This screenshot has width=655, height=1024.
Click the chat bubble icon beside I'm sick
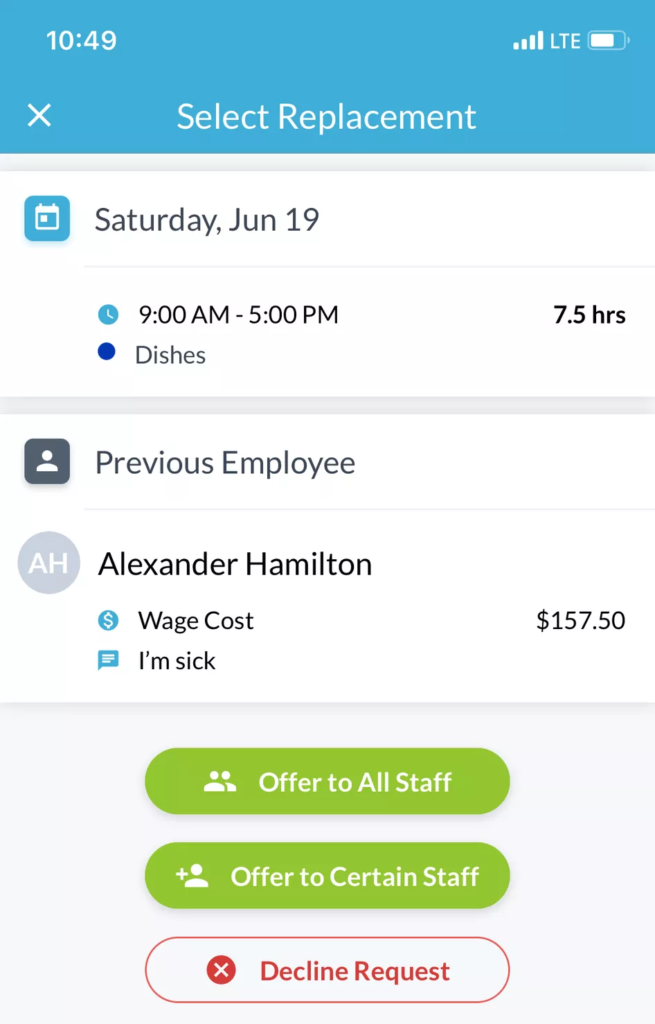(x=108, y=660)
